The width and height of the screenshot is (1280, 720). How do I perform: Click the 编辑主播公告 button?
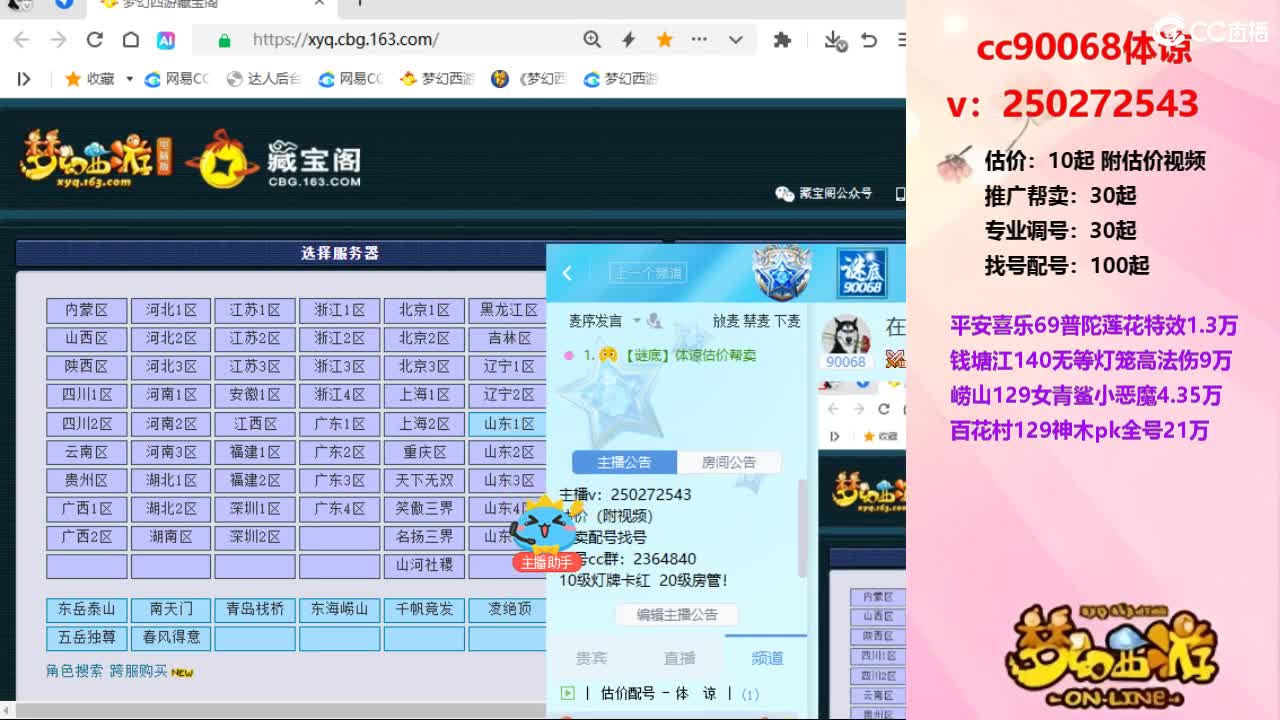677,615
